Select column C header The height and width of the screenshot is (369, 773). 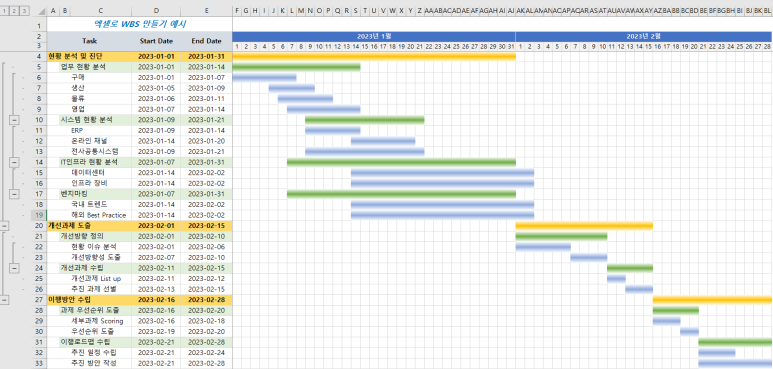pos(101,11)
